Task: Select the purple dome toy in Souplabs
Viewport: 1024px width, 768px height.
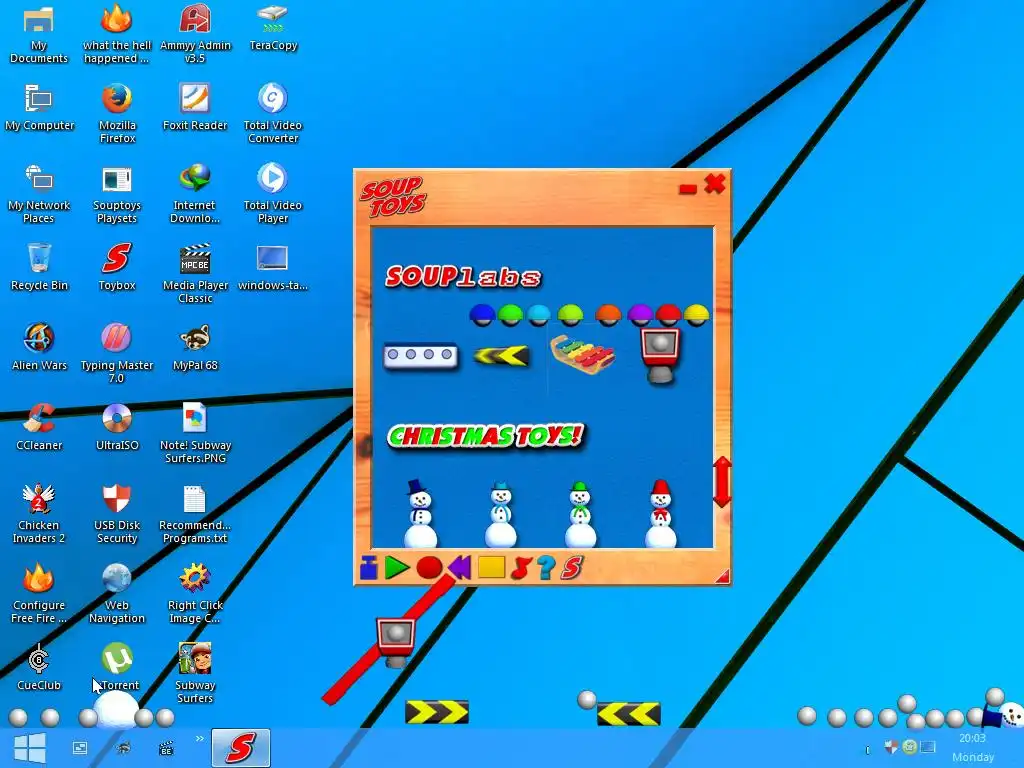Action: [640, 315]
